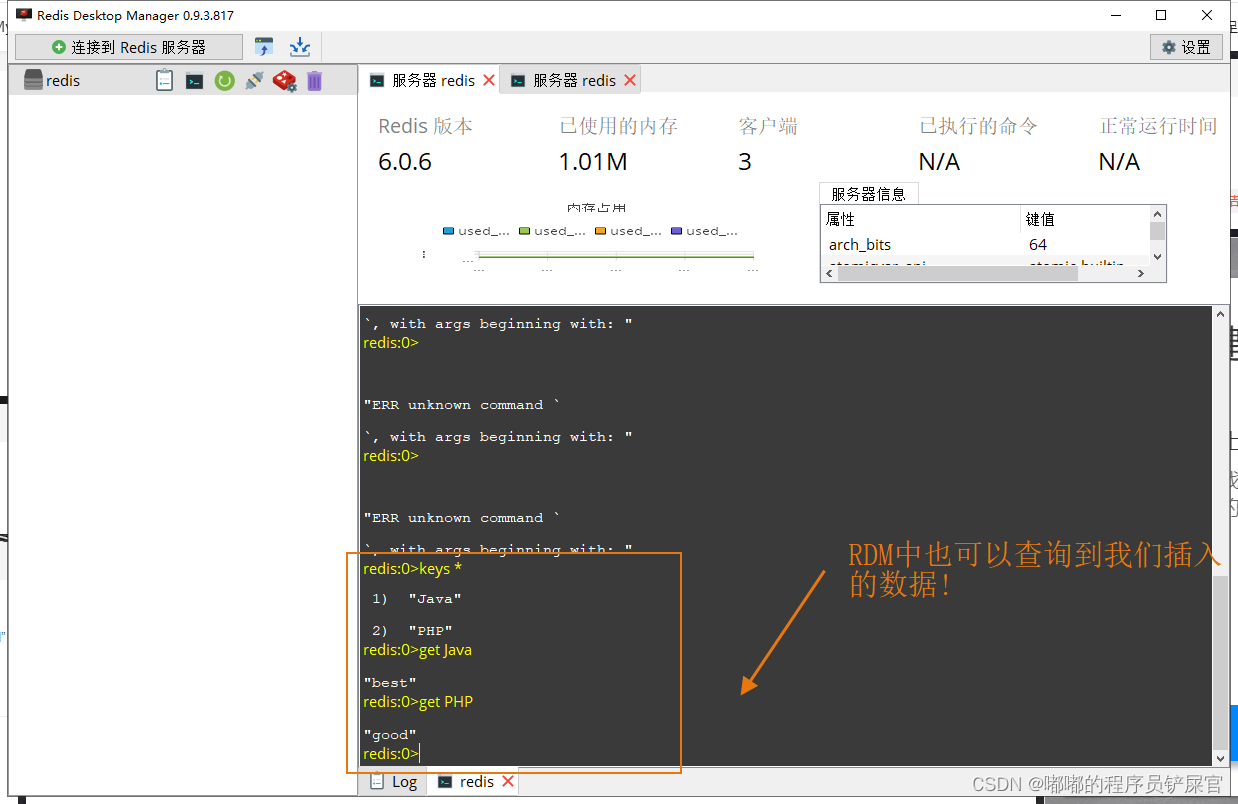Close the second 服务器 redis tab
This screenshot has height=804, width=1238.
click(629, 80)
